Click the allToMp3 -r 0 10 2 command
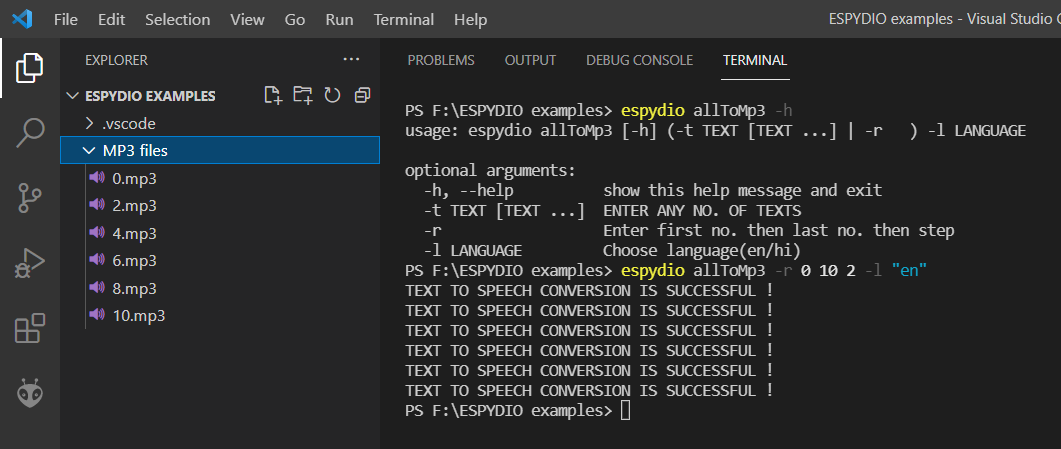Screen dimensions: 1061x449 [773, 271]
